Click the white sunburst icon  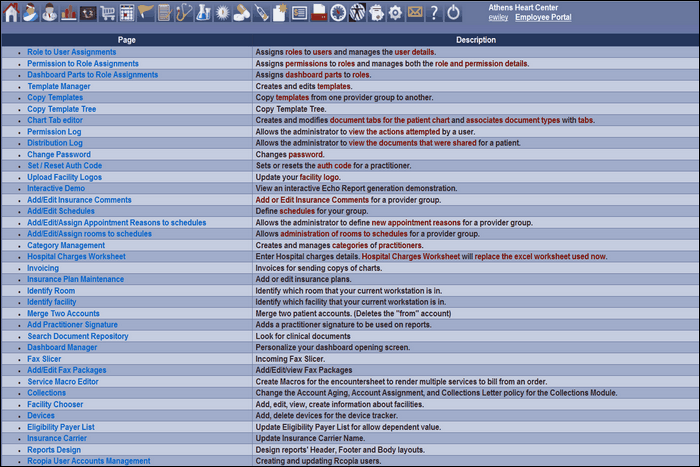[x=222, y=13]
